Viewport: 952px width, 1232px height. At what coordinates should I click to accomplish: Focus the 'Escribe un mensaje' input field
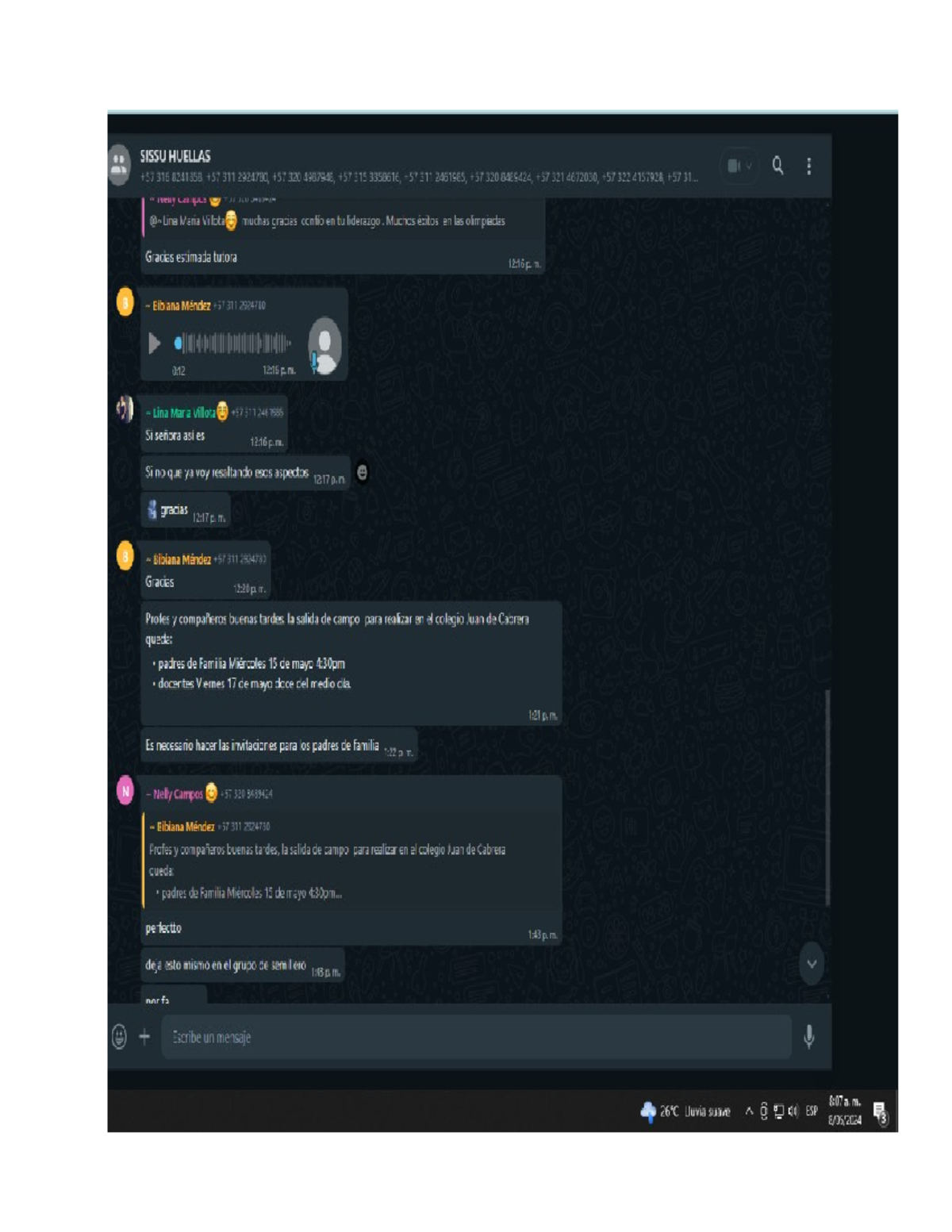(x=476, y=1037)
